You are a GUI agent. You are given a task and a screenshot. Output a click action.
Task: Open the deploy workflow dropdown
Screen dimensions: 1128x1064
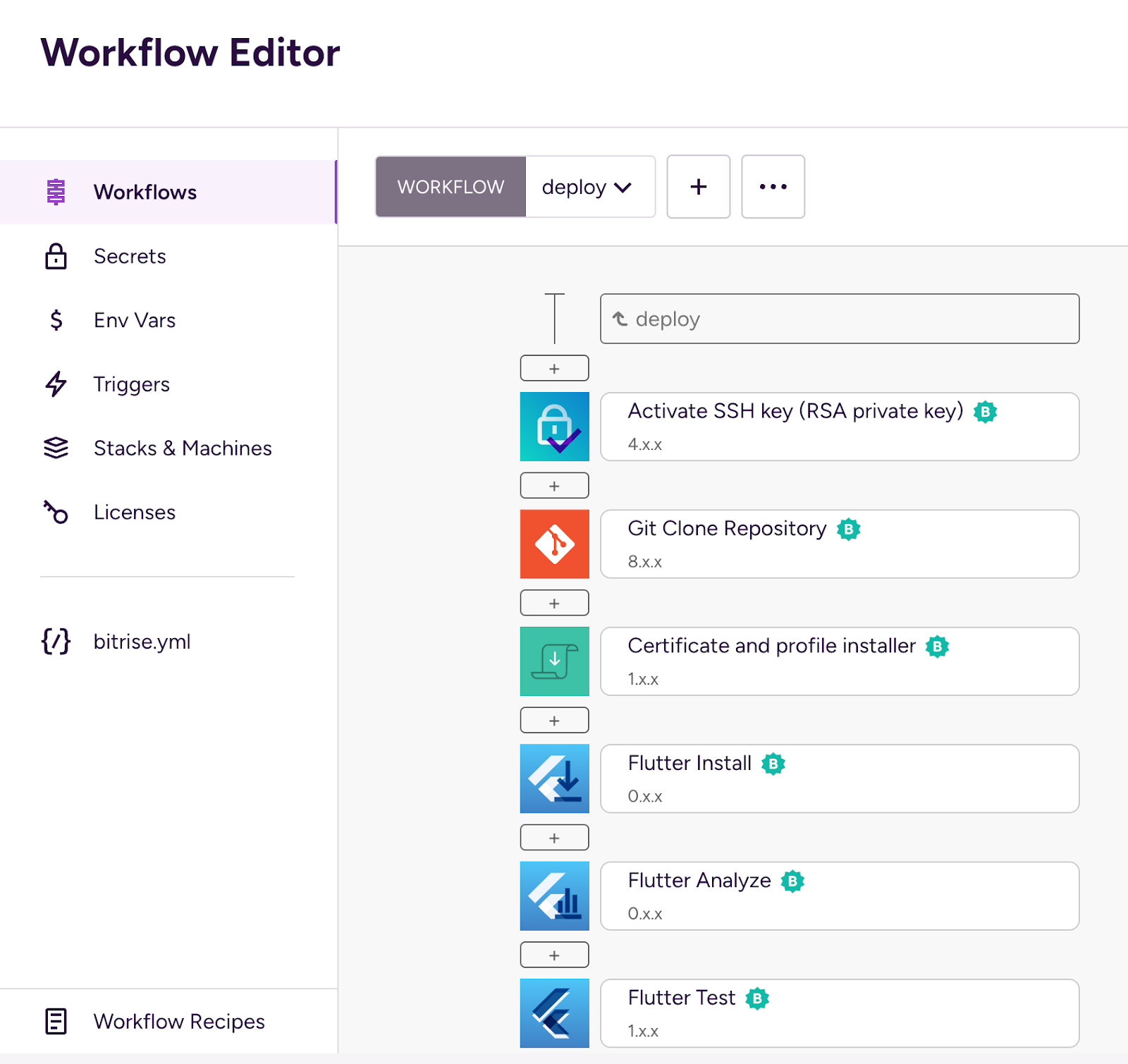click(589, 187)
